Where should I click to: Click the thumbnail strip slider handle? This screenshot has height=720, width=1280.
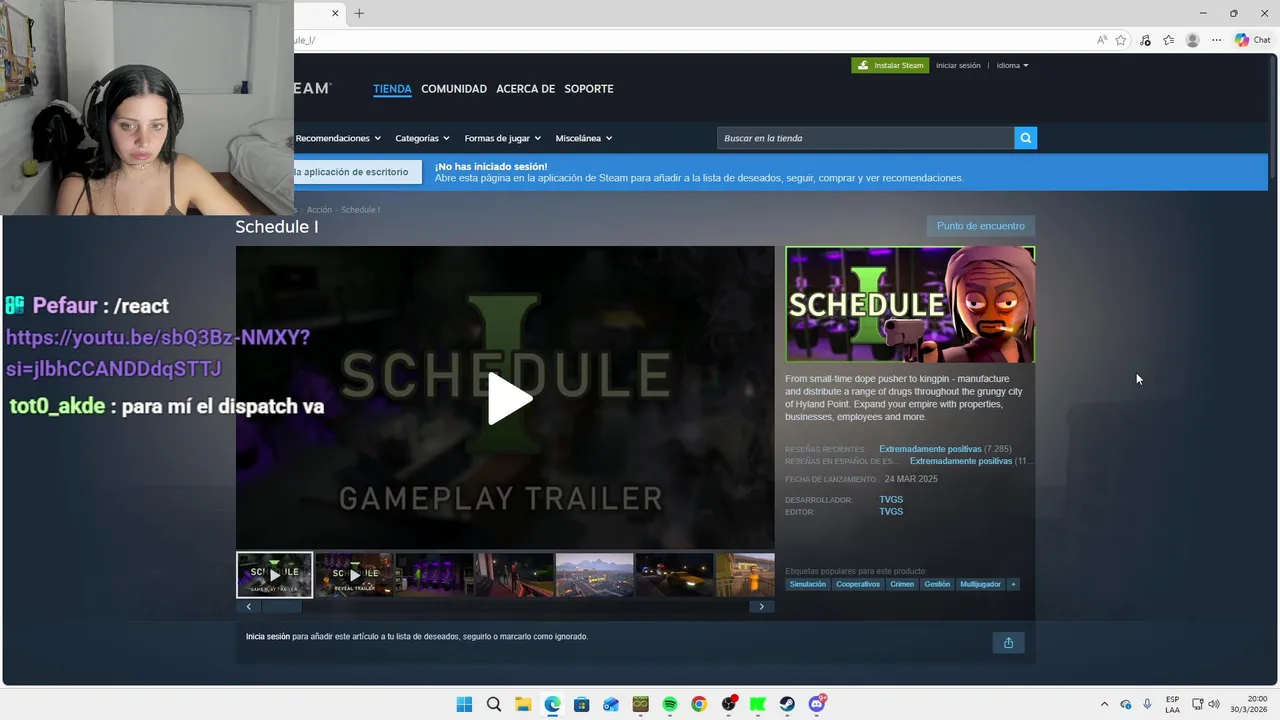[x=281, y=607]
